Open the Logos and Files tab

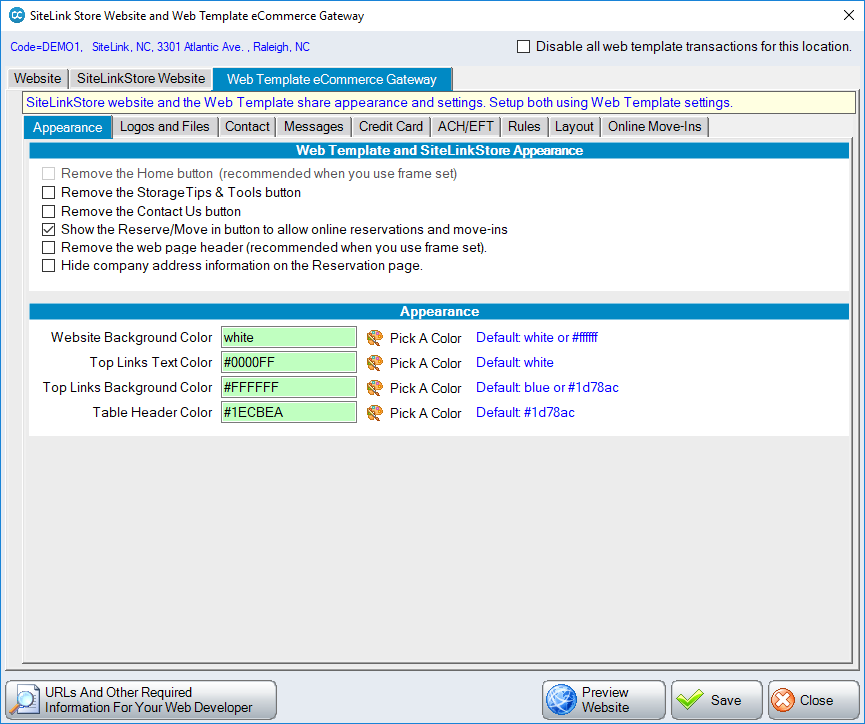pyautogui.click(x=165, y=126)
